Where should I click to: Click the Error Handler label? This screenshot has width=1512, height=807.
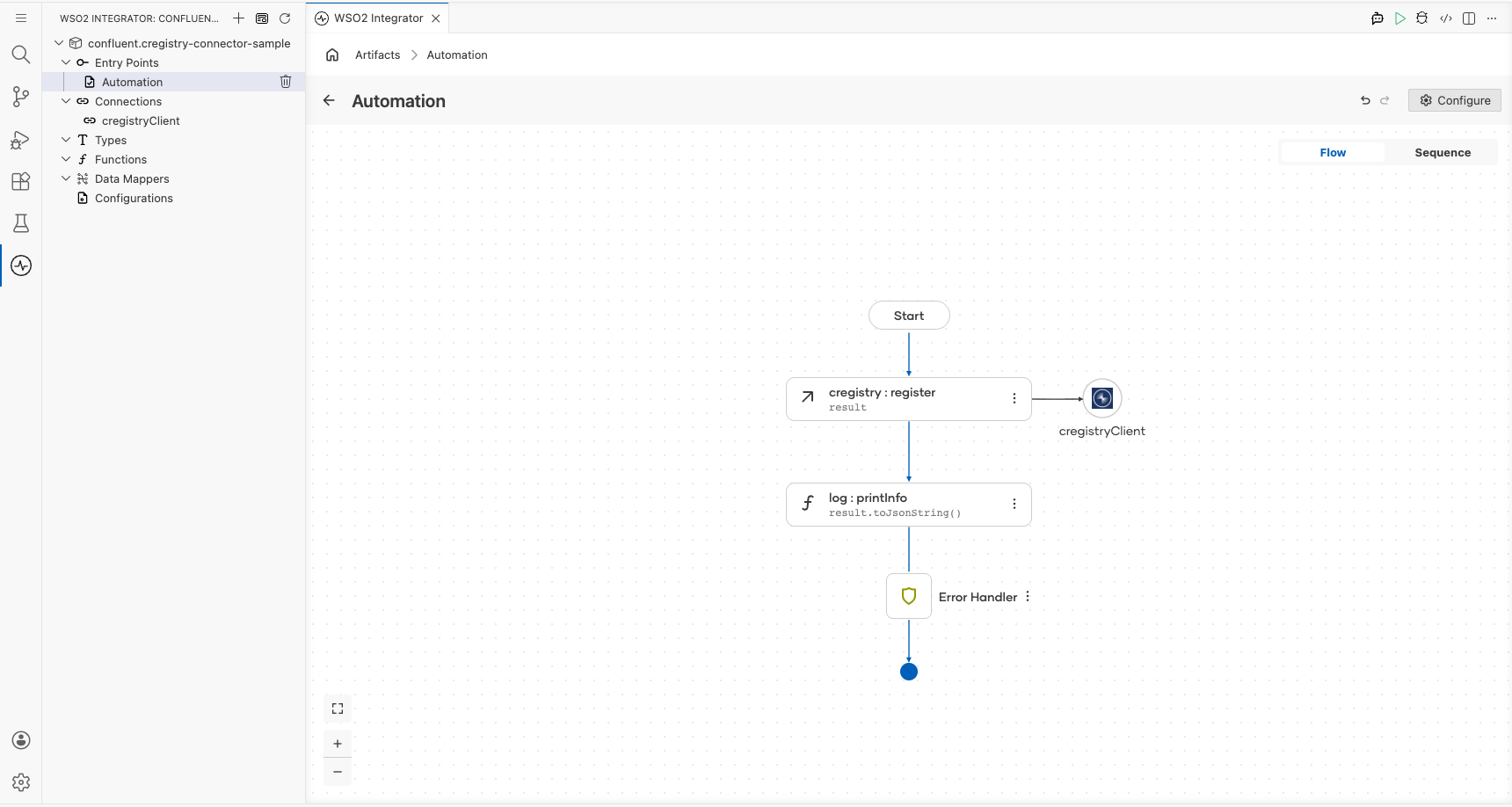tap(978, 597)
